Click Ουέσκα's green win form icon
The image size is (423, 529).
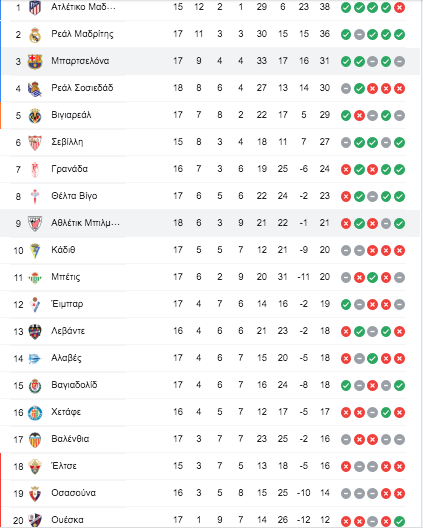pyautogui.click(x=399, y=521)
